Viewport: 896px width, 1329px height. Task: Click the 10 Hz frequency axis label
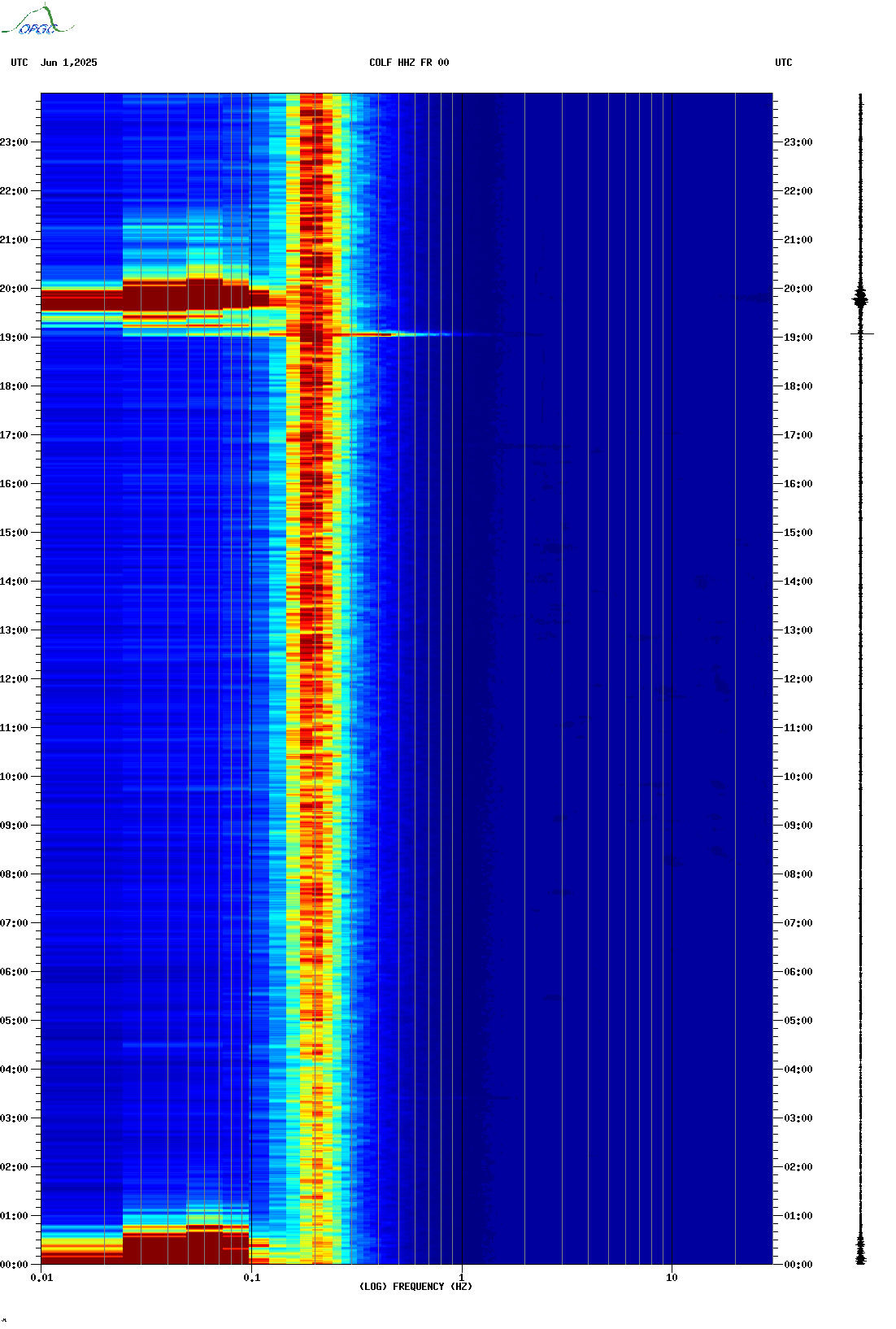tap(672, 1278)
